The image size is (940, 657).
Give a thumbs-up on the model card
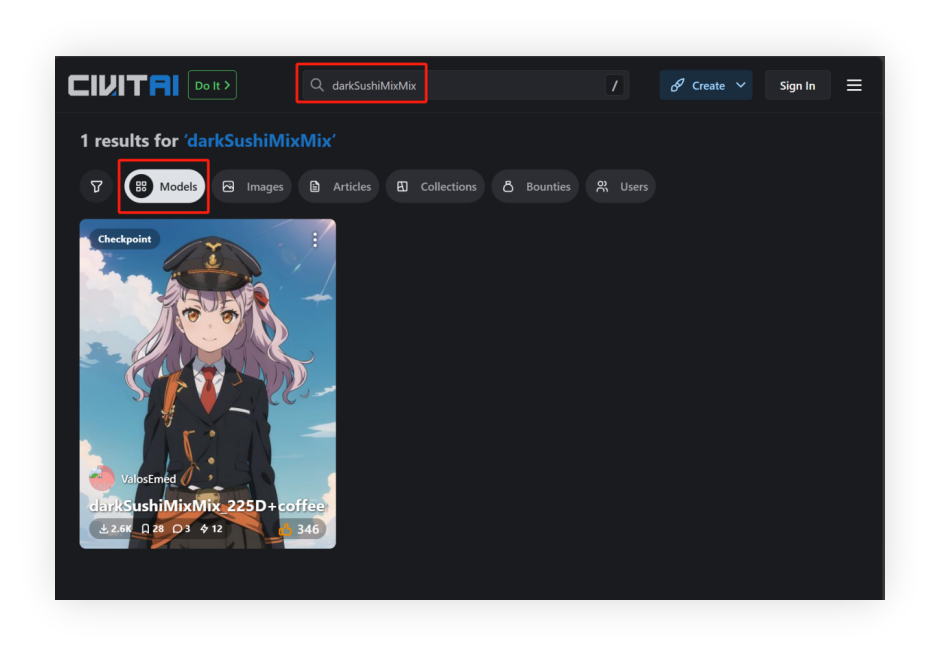point(288,528)
